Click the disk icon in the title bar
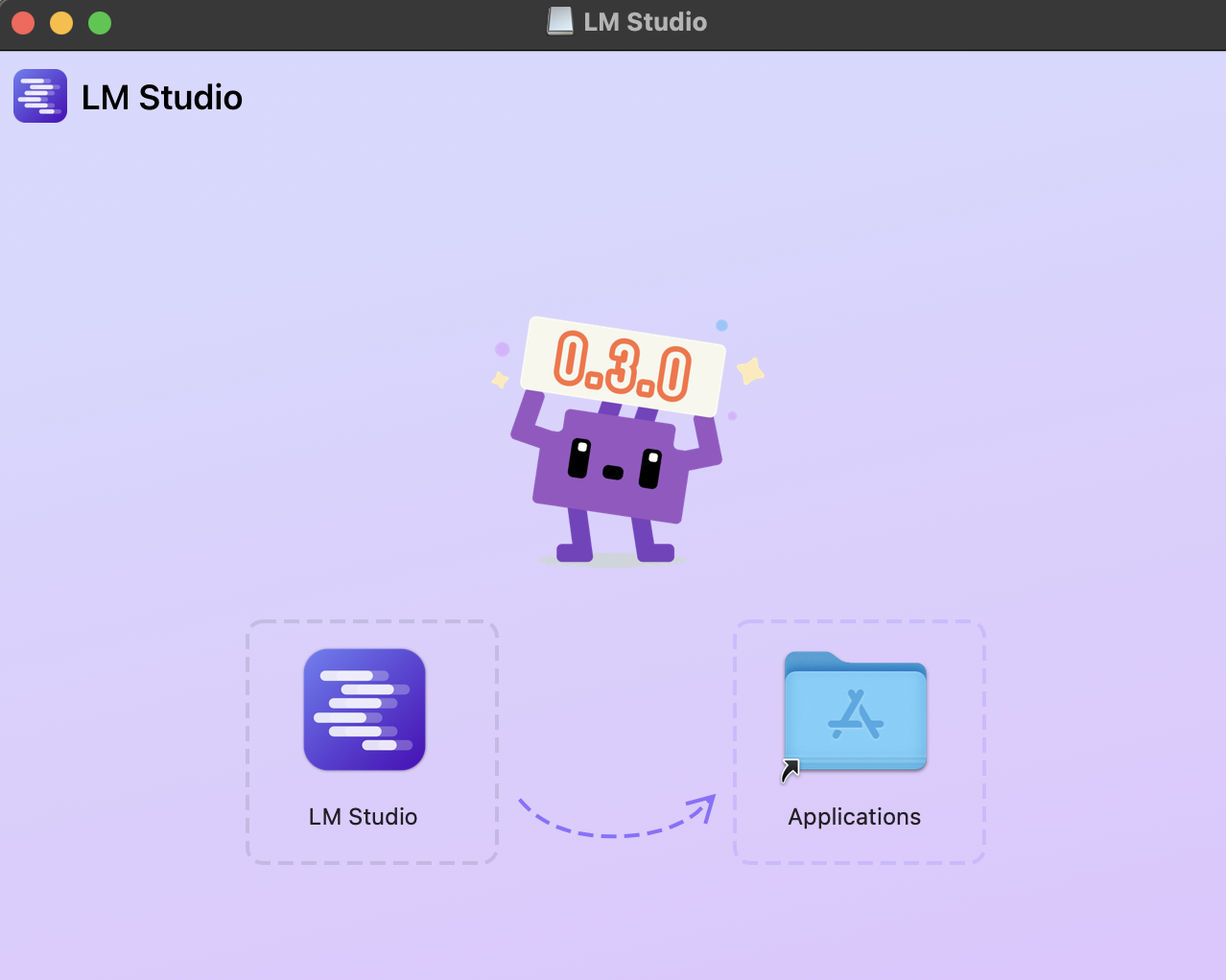The image size is (1226, 980). click(560, 21)
